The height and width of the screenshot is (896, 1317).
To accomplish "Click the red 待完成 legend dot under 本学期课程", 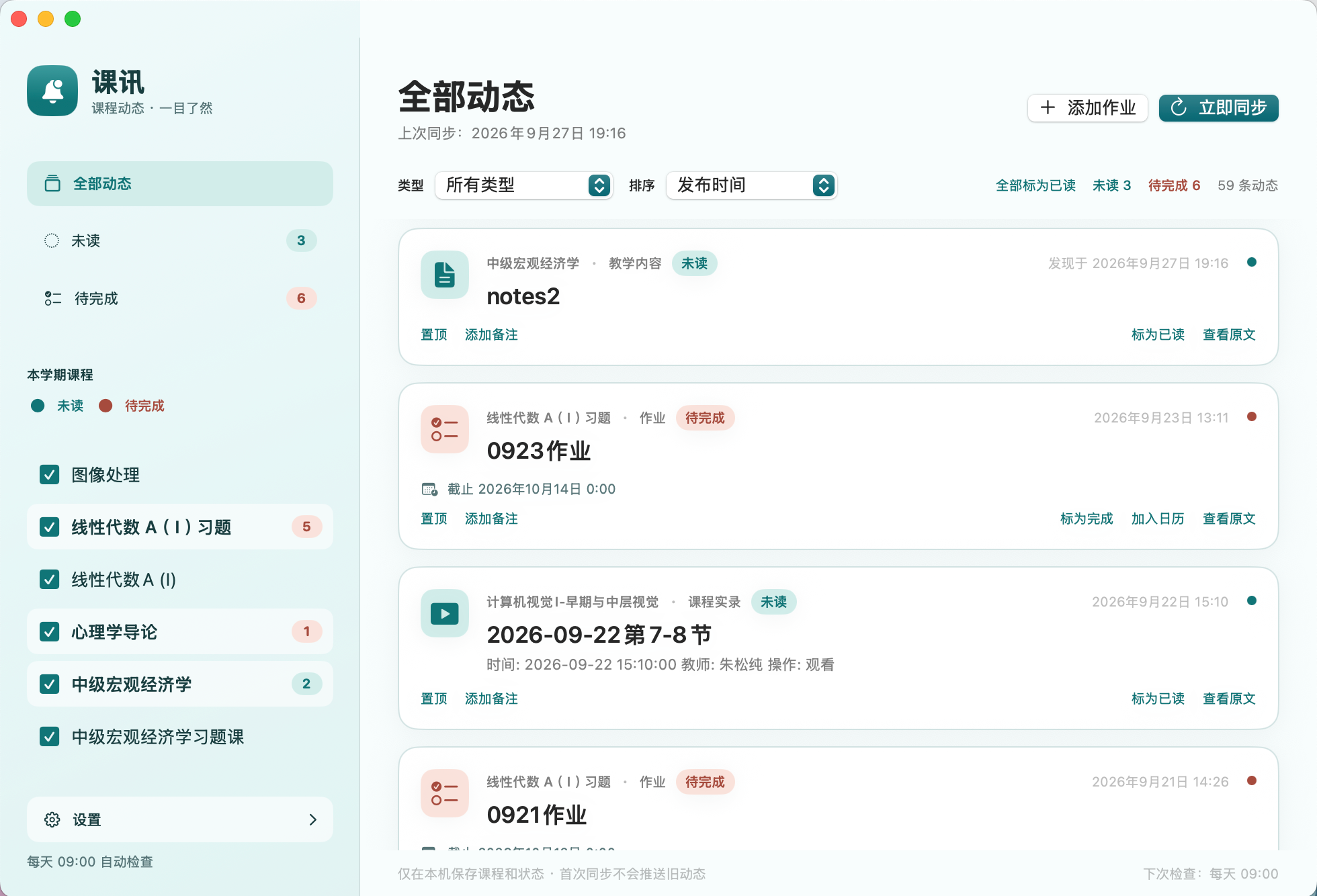I will (x=105, y=406).
